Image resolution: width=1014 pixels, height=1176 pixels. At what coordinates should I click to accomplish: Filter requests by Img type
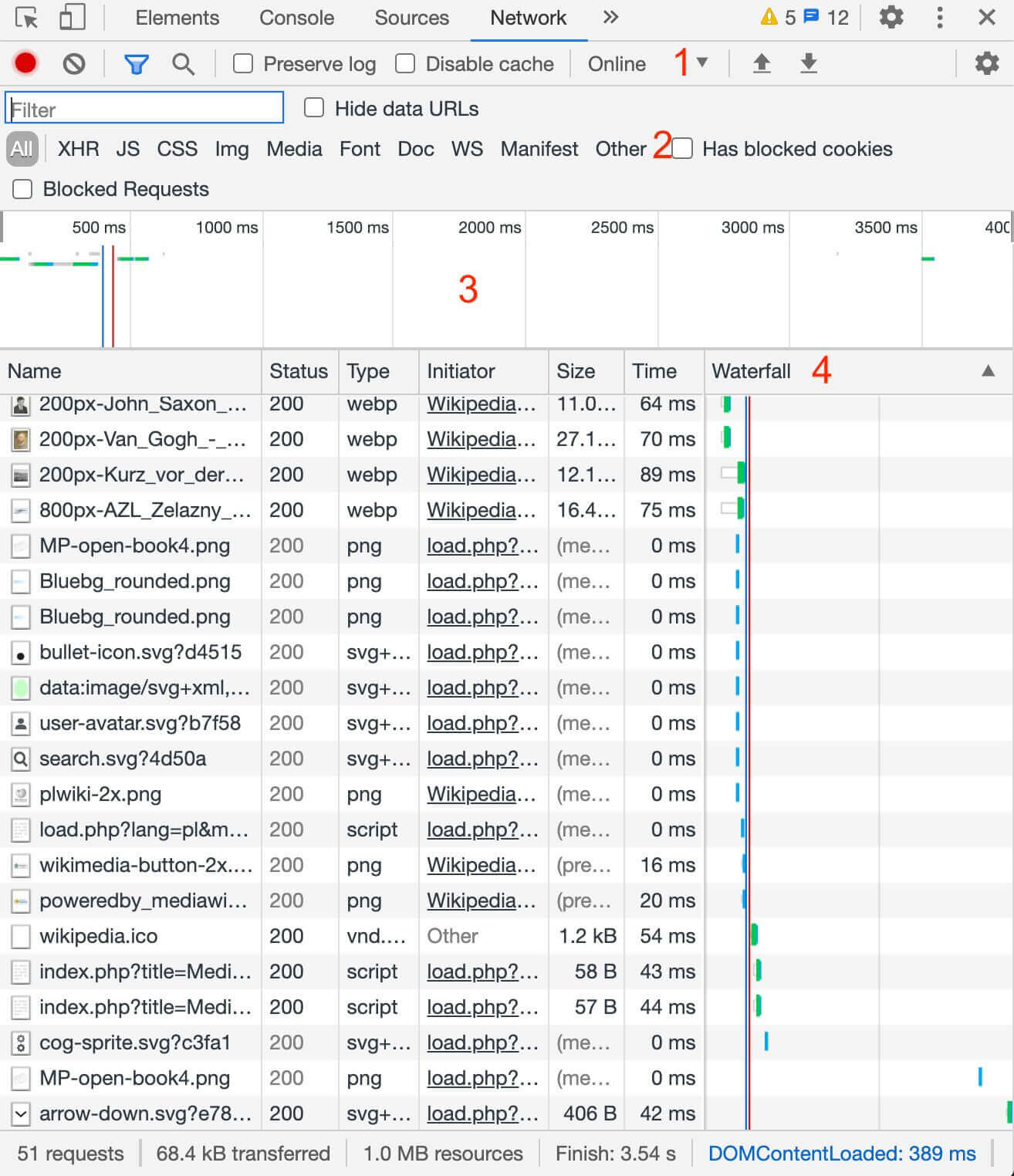pos(232,149)
